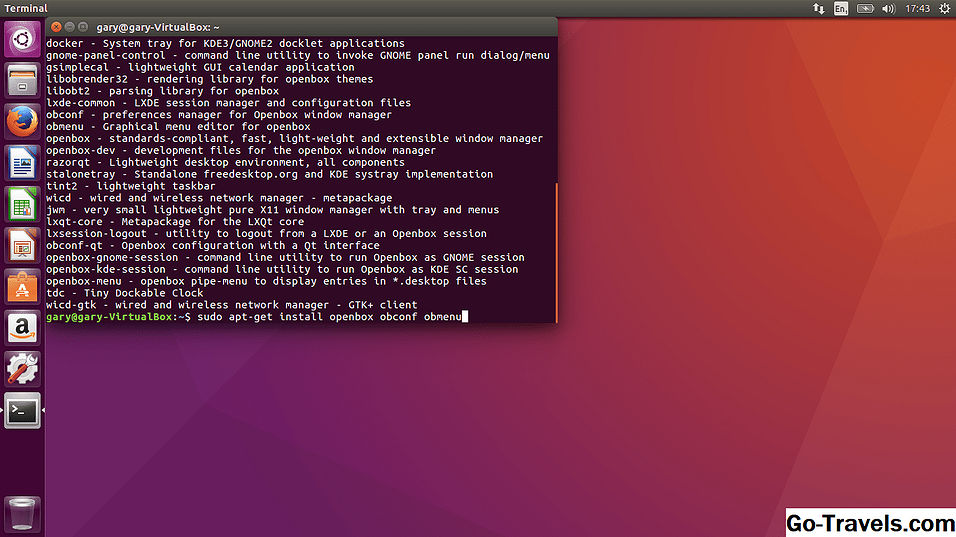Open the En keyboard layout indicator

(841, 9)
